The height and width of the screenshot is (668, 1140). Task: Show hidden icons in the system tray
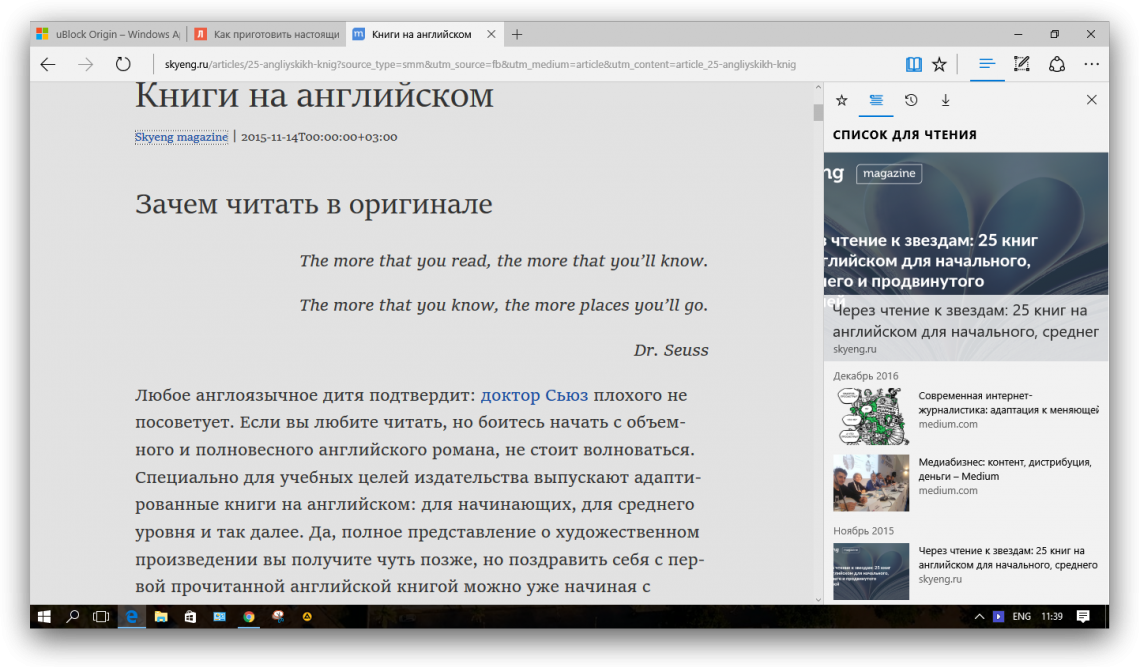click(x=978, y=616)
